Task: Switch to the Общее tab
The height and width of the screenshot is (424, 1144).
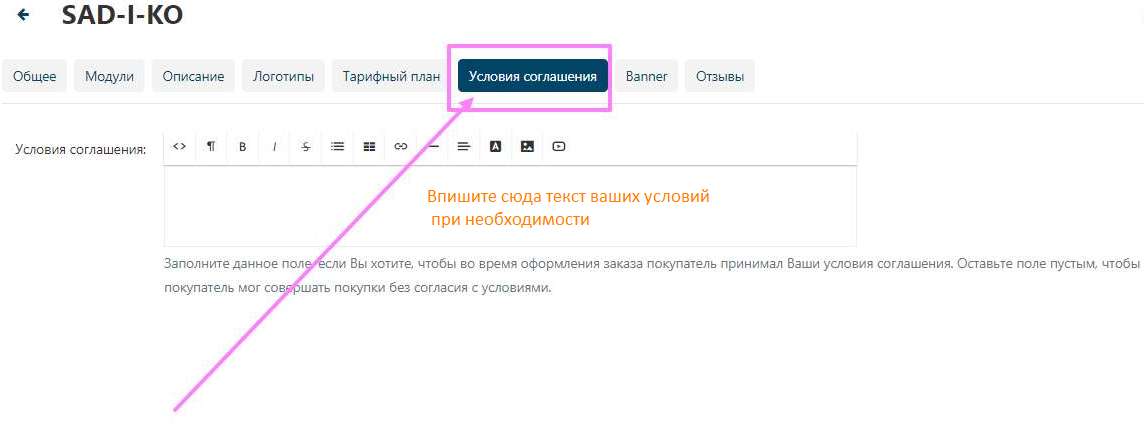Action: pos(34,76)
